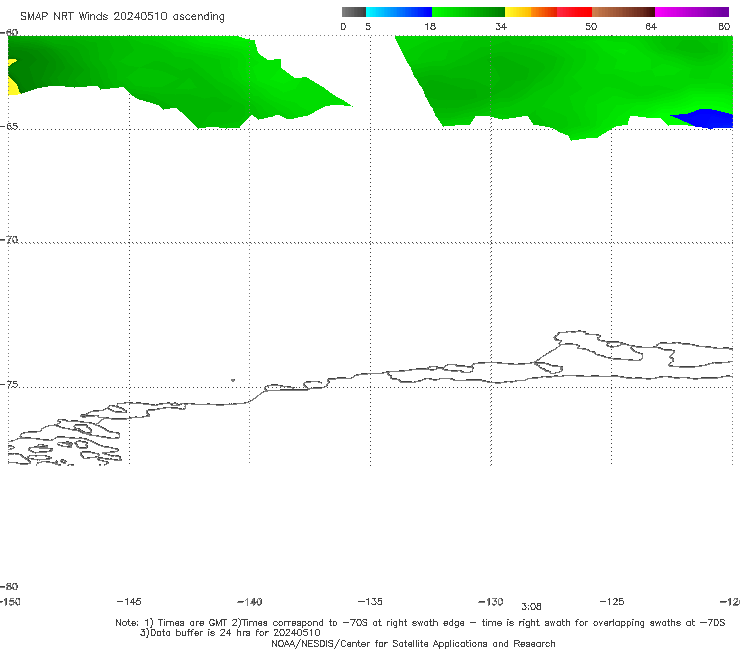Click the latitude label '-80'
Viewport: 740px width, 650px height.
(x=9, y=587)
